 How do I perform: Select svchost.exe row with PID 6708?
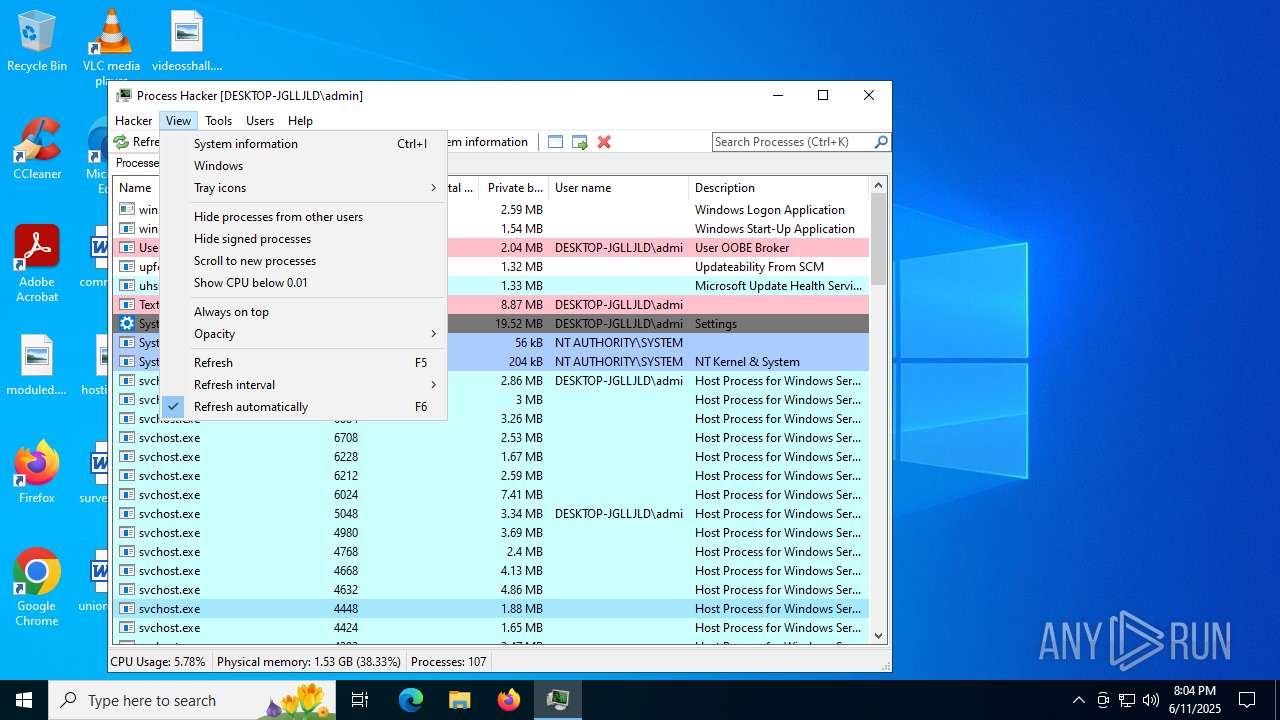[x=491, y=438]
